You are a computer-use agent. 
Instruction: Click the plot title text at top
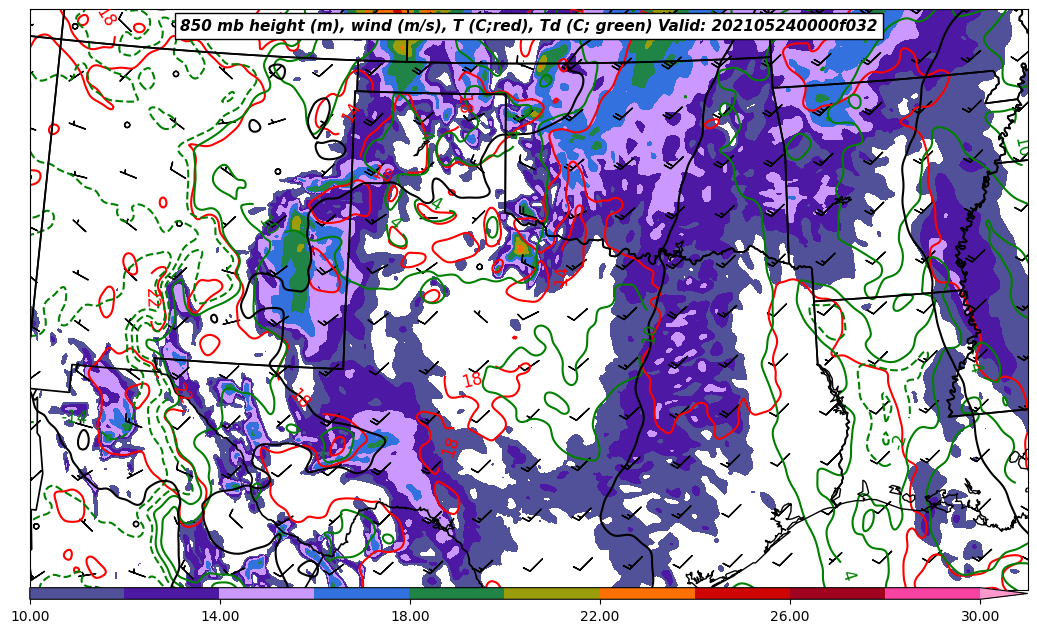(528, 26)
